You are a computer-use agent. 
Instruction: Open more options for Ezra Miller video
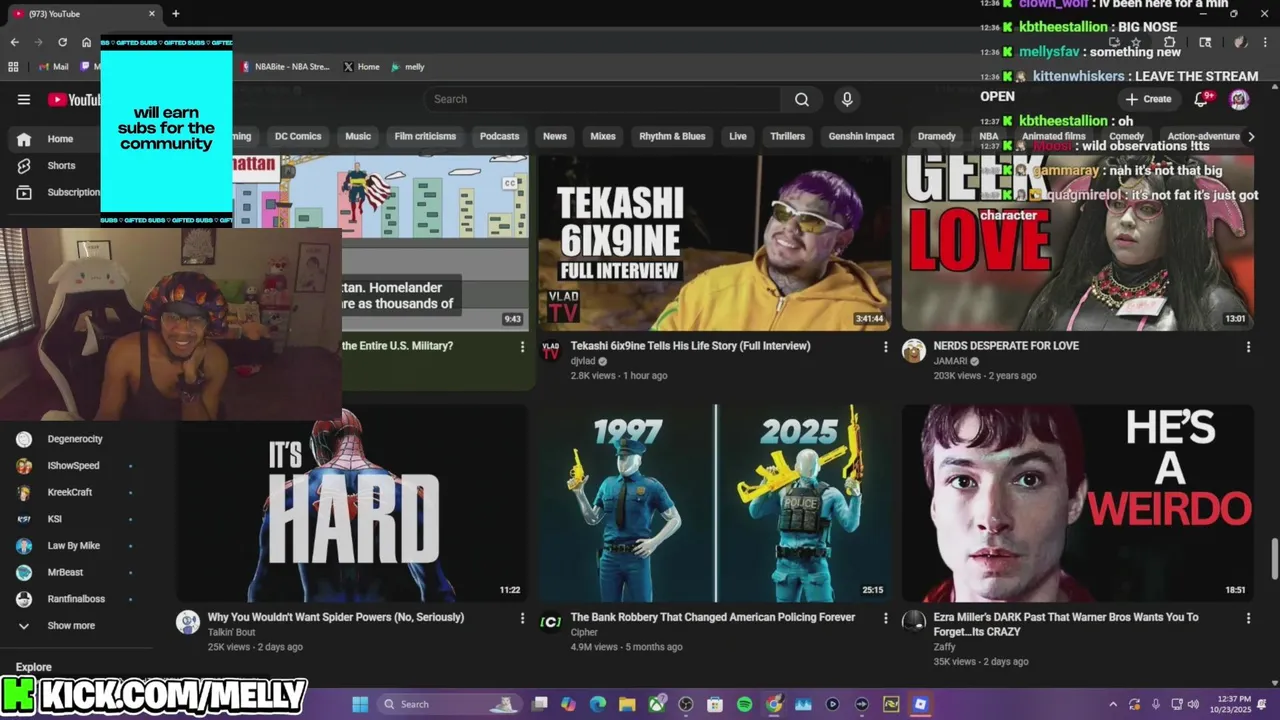pos(1248,618)
